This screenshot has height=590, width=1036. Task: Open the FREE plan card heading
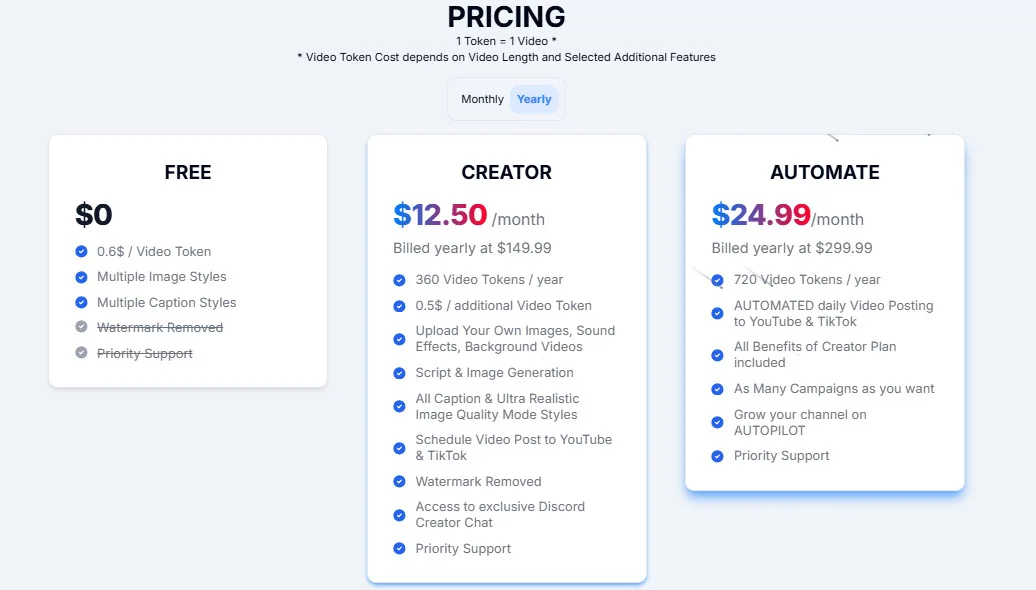[x=187, y=172]
